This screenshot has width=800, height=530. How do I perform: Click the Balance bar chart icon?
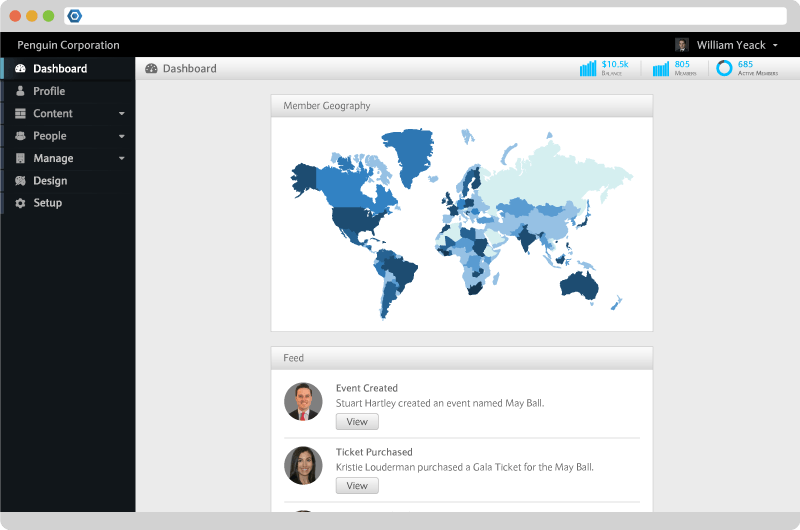[588, 68]
